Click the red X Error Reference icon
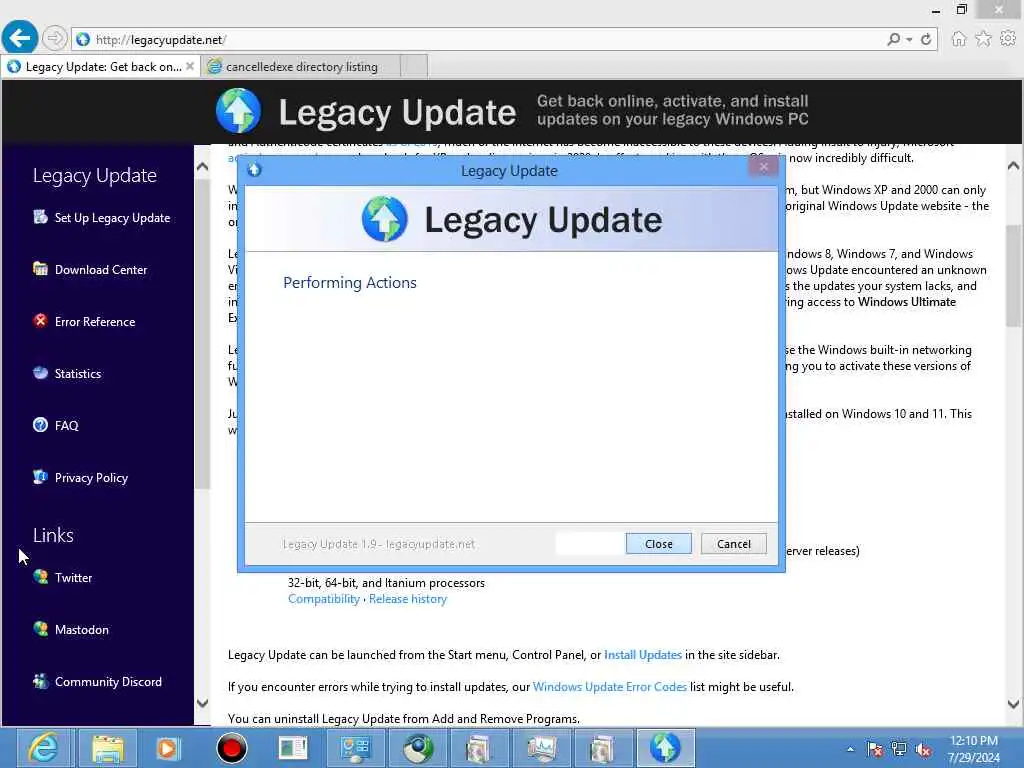This screenshot has height=768, width=1024. pos(40,321)
